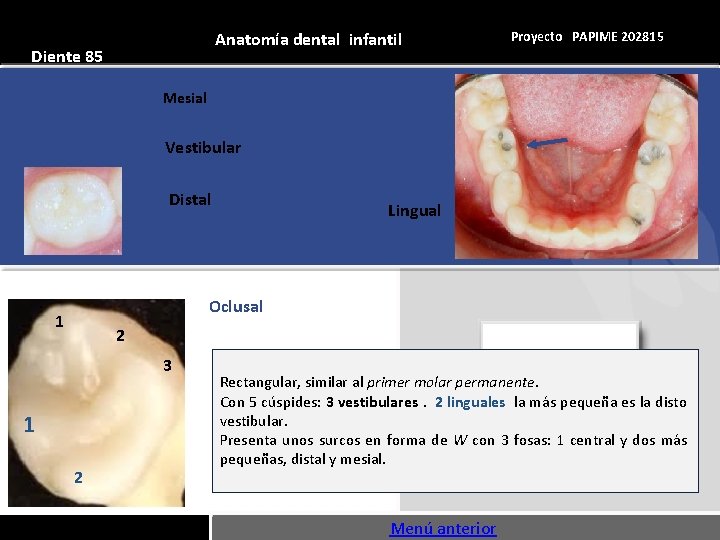Click black cusp number 2 on tooth
This screenshot has width=720, height=540.
tap(120, 336)
